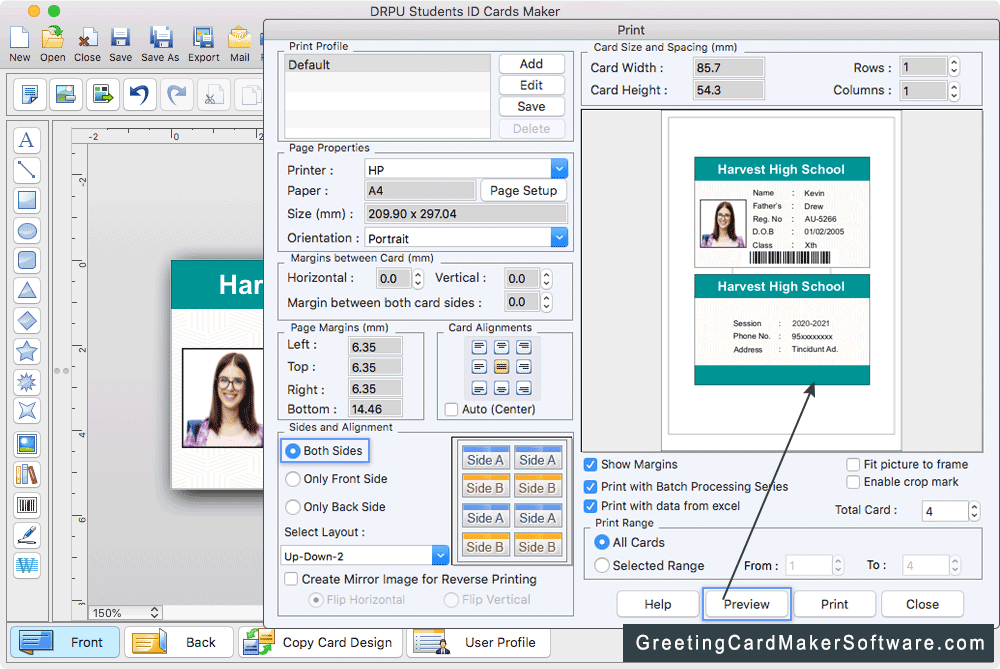Screen dimensions: 1000x669
Task: Select the Triangle shape tool
Action: (x=27, y=290)
